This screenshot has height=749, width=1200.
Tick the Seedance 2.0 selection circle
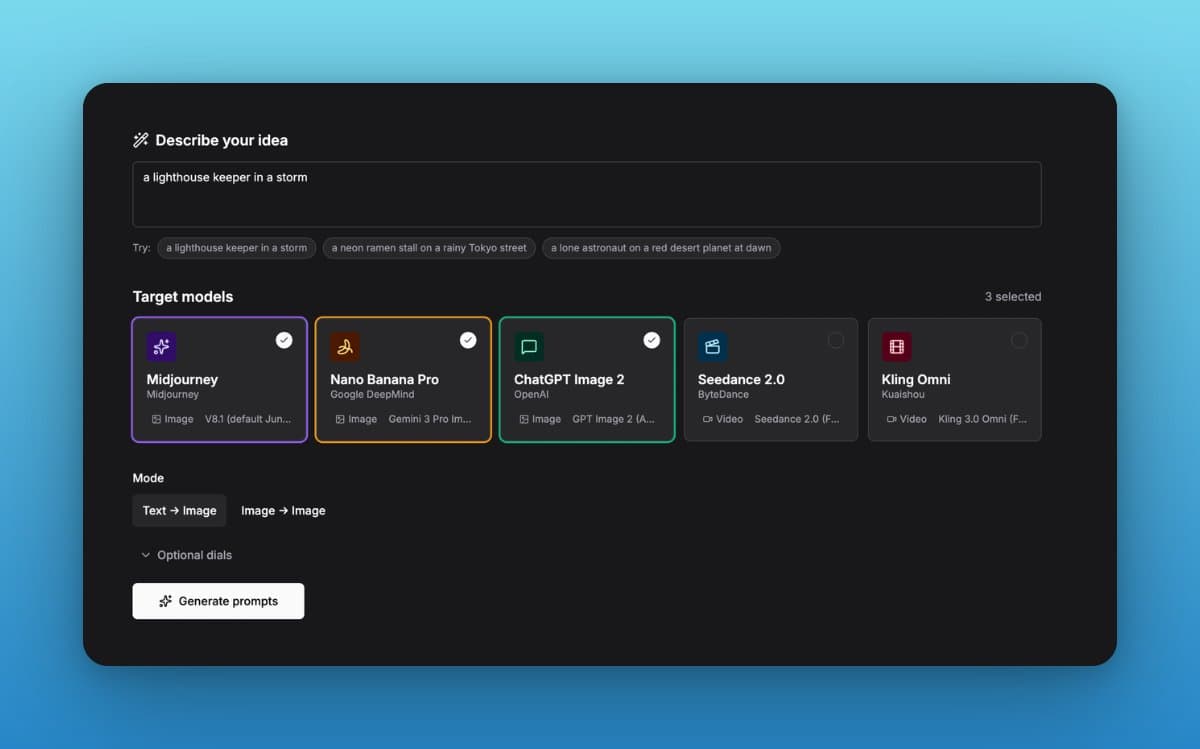(x=835, y=340)
